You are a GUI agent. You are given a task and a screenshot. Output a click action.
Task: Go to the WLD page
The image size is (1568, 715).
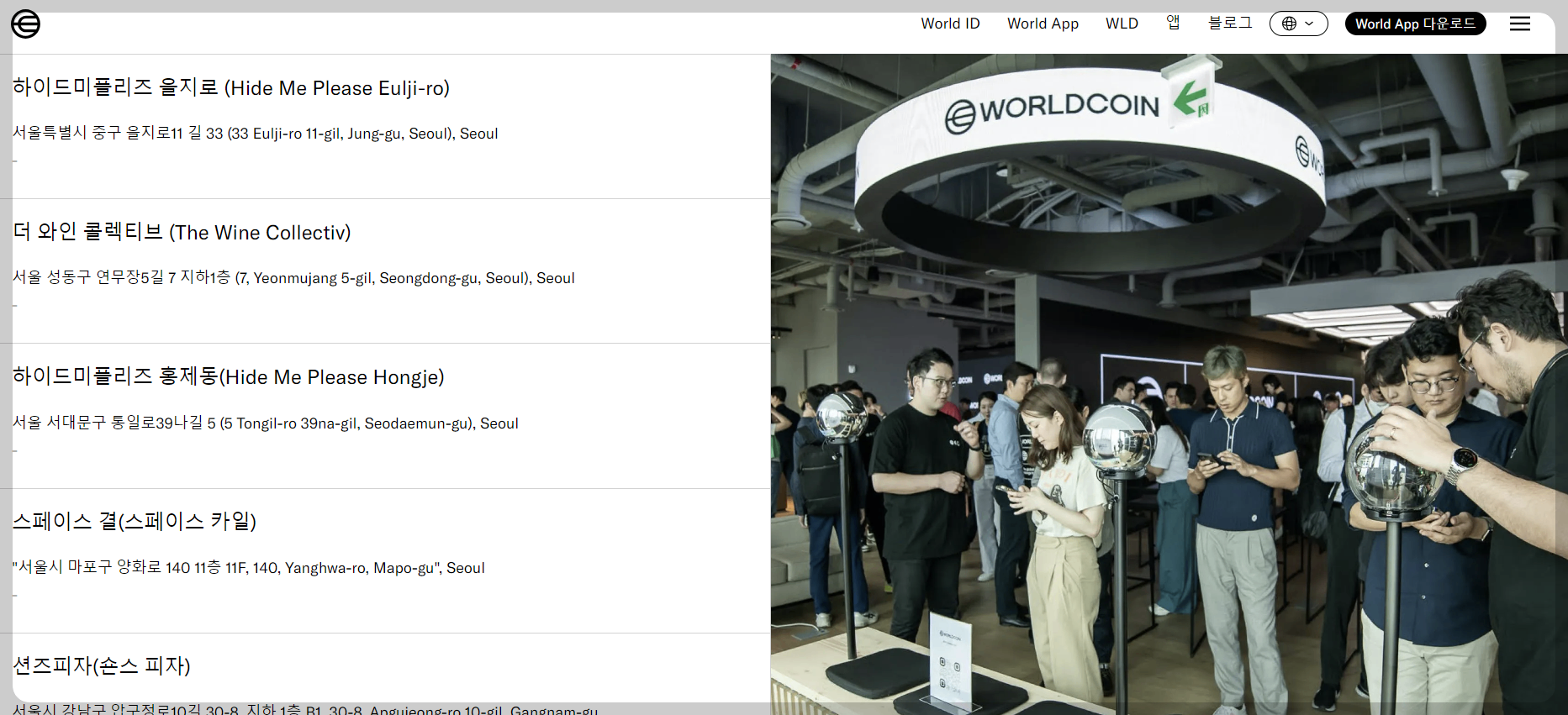pos(1122,24)
